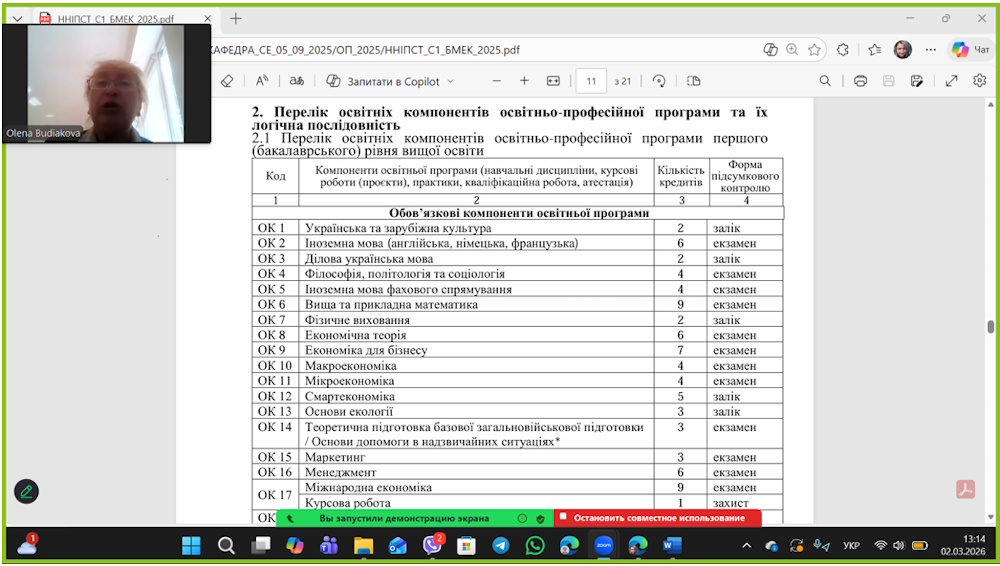1000x566 pixels.
Task: Click the vertical scrollbar thumb
Action: [x=990, y=327]
